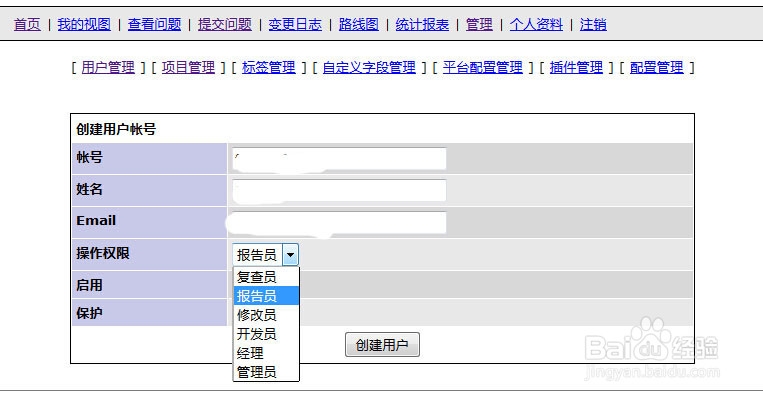Click the 帐号 input field
763x398 pixels.
coord(339,159)
